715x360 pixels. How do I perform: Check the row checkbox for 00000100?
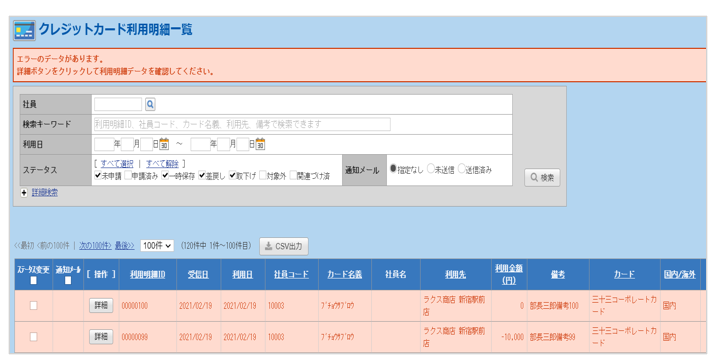[33, 306]
